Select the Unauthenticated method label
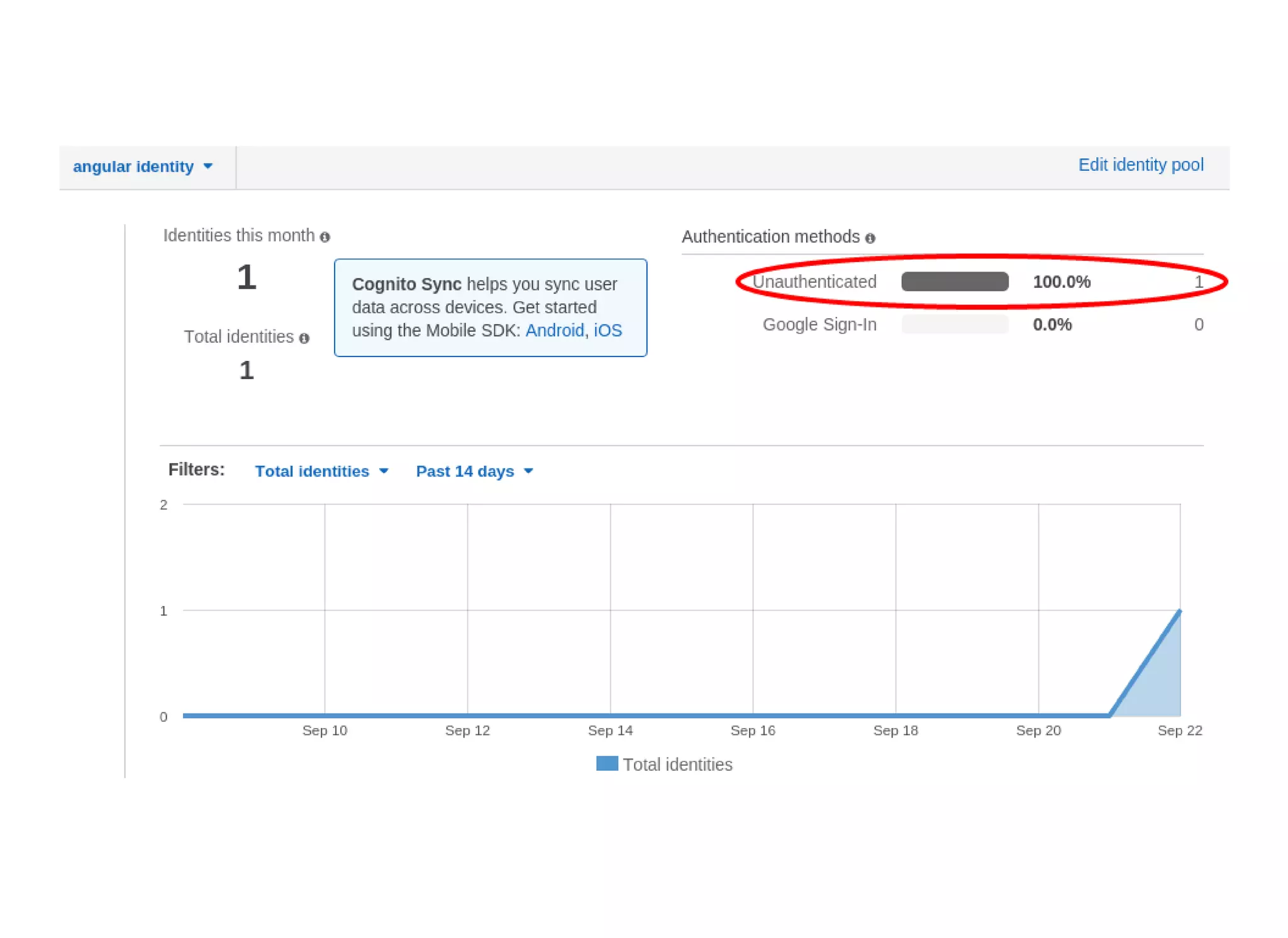1288x938 pixels. 814,282
